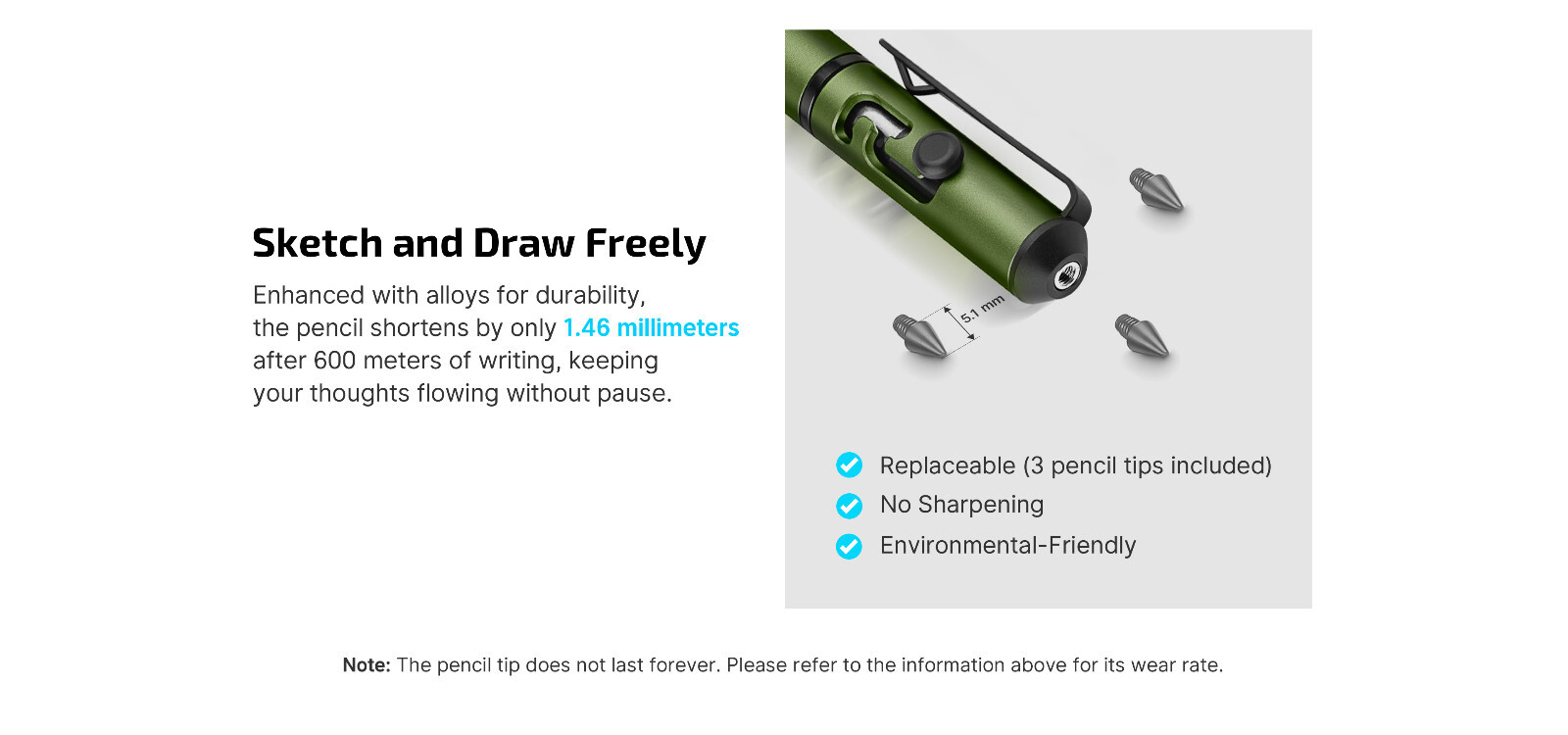This screenshot has height=735, width=1568.
Task: Click the "your thoughts flowing without pause" line
Action: click(462, 393)
